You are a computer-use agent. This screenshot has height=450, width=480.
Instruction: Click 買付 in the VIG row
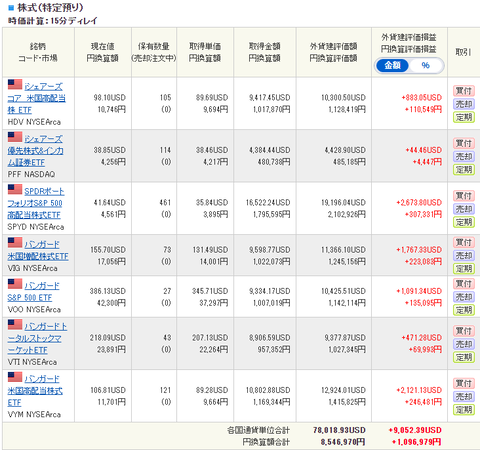click(x=463, y=242)
